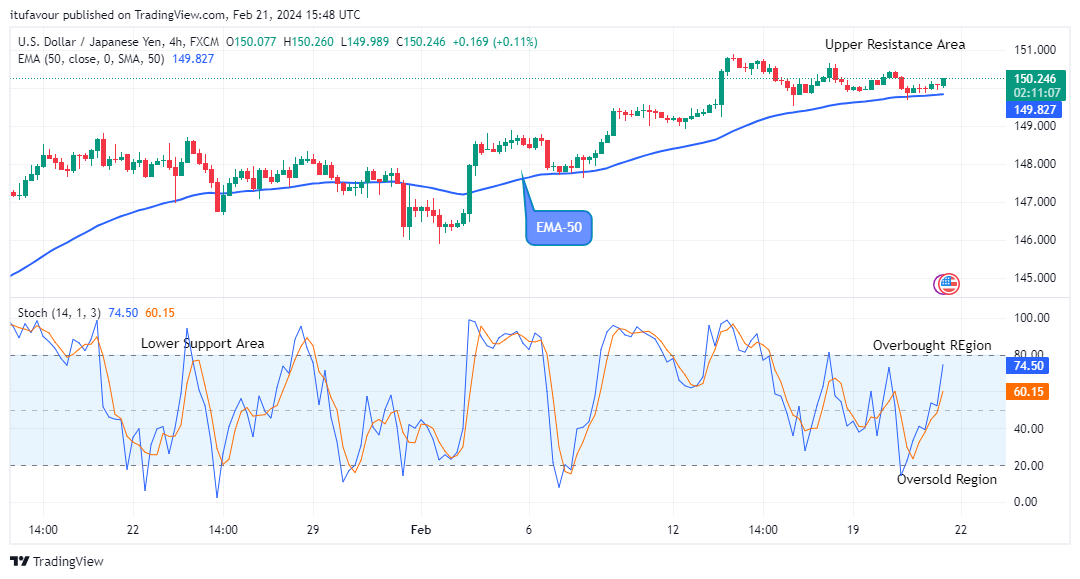
Task: Click the blue EMA value label 149.827
Action: (x=1035, y=109)
